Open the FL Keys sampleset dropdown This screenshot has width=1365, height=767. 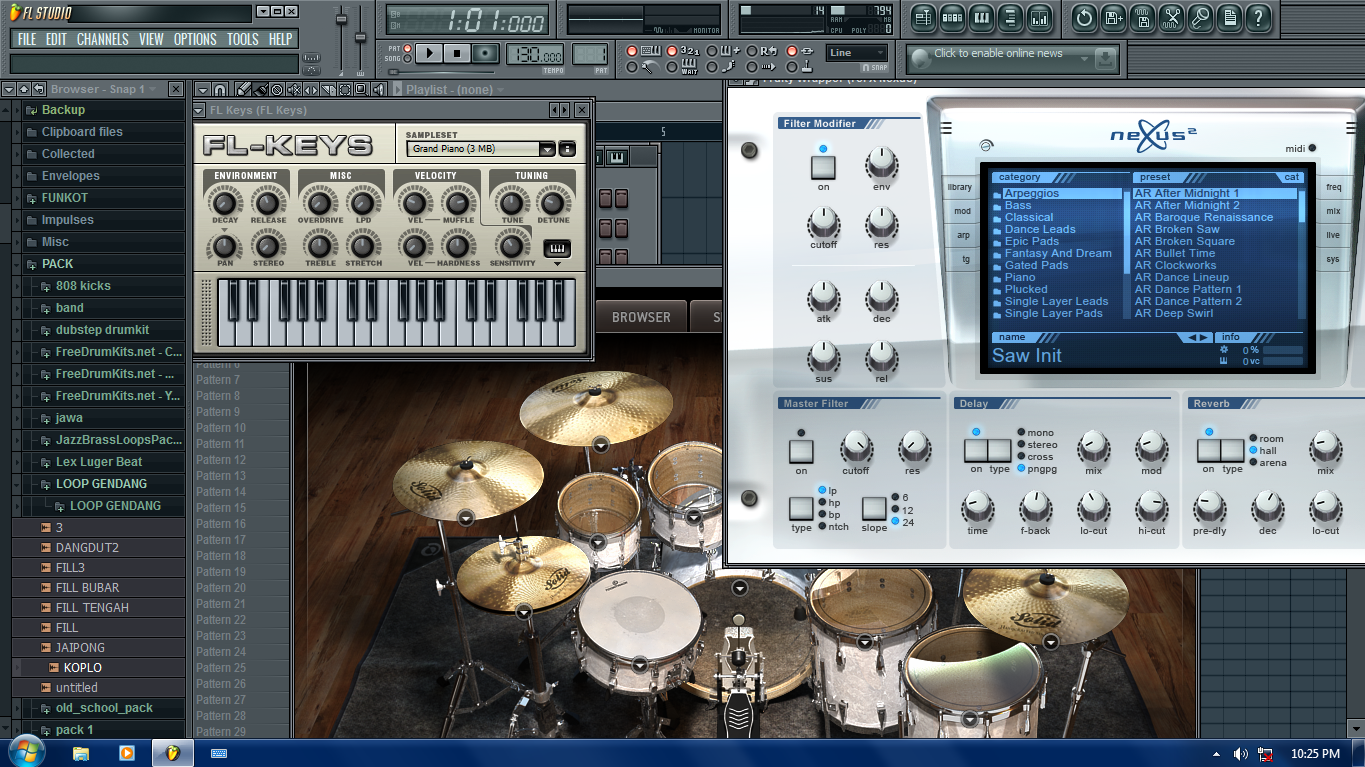click(x=547, y=149)
